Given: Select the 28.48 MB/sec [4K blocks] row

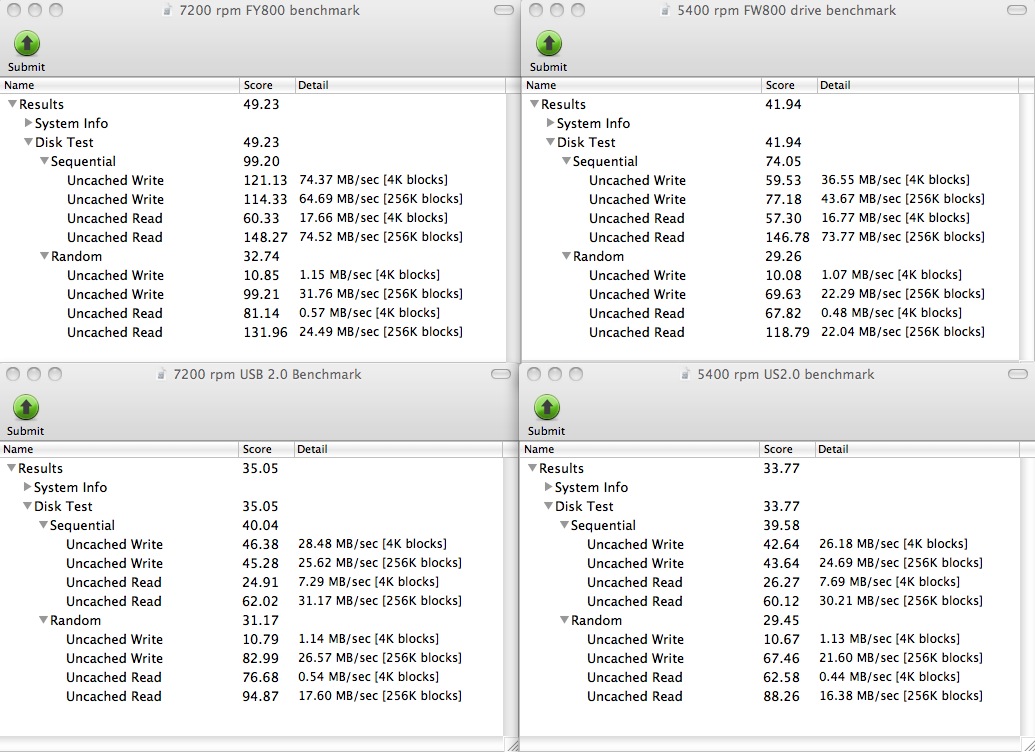Looking at the screenshot, I should click(x=251, y=544).
